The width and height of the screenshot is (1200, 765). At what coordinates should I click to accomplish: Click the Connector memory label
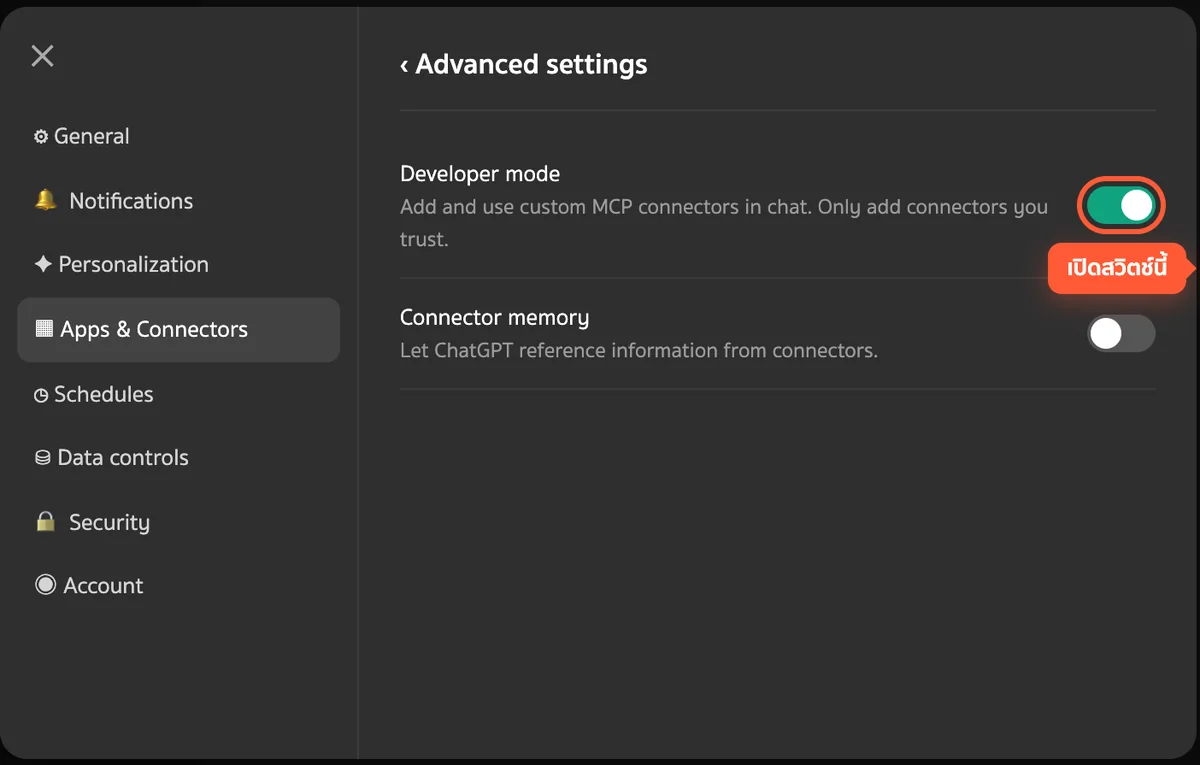(494, 318)
